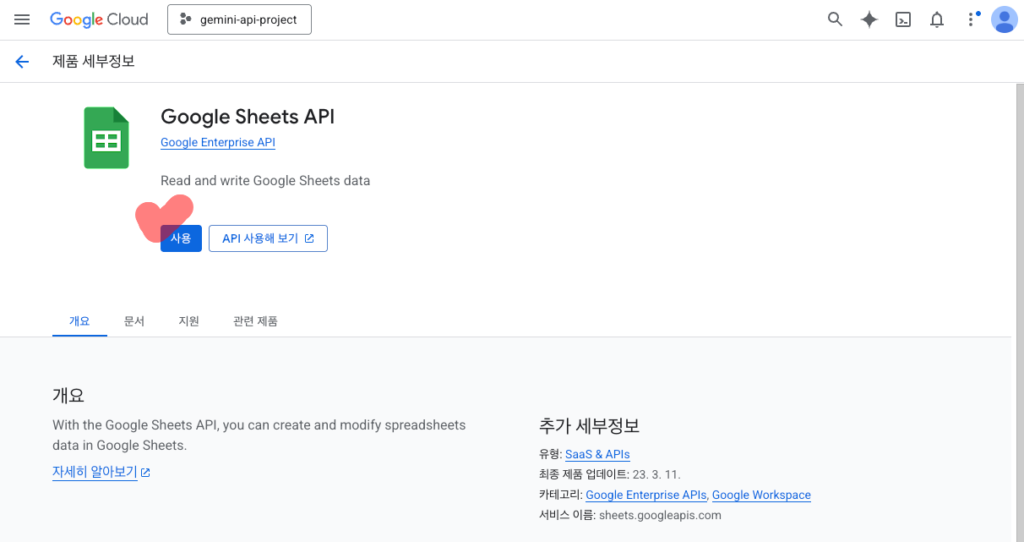Switch to the 관련 제품 tab

tap(255, 321)
